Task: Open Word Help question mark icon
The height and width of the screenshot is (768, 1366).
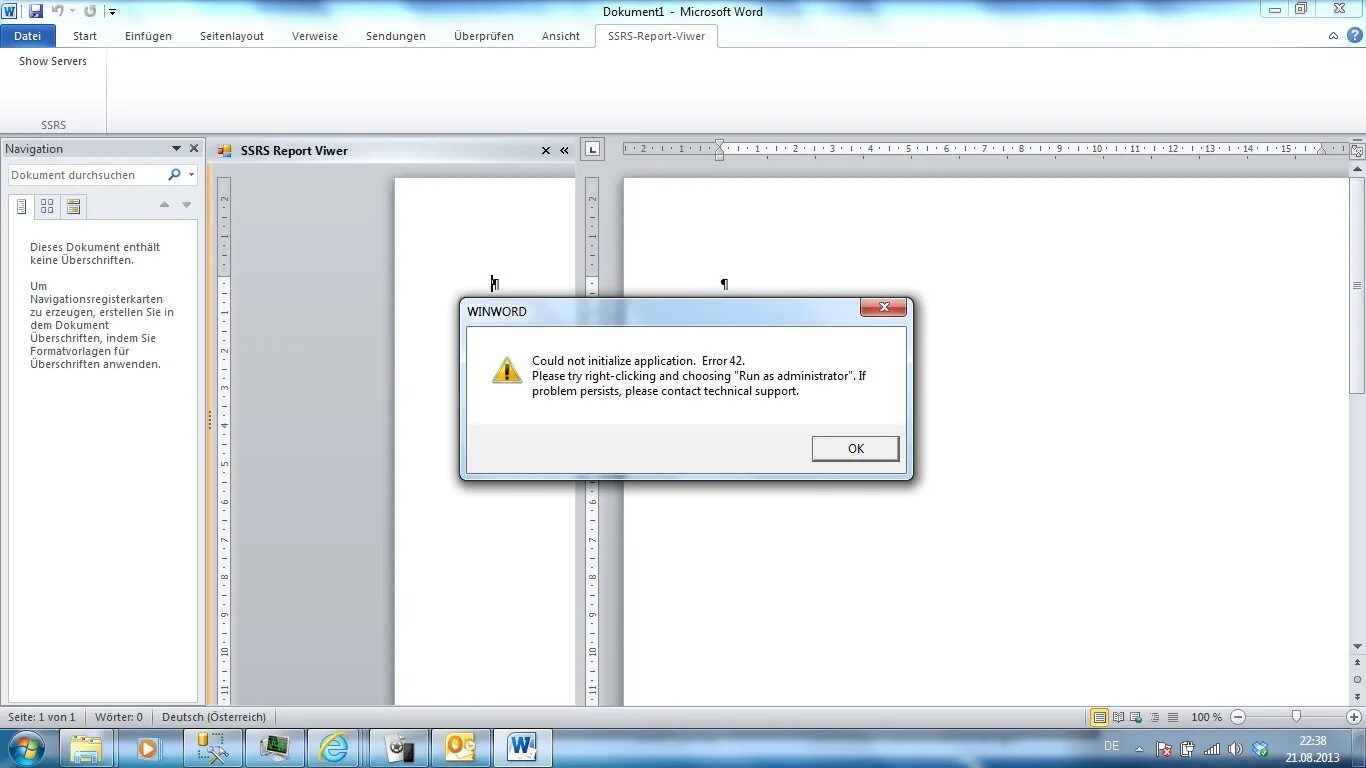Action: click(x=1353, y=35)
